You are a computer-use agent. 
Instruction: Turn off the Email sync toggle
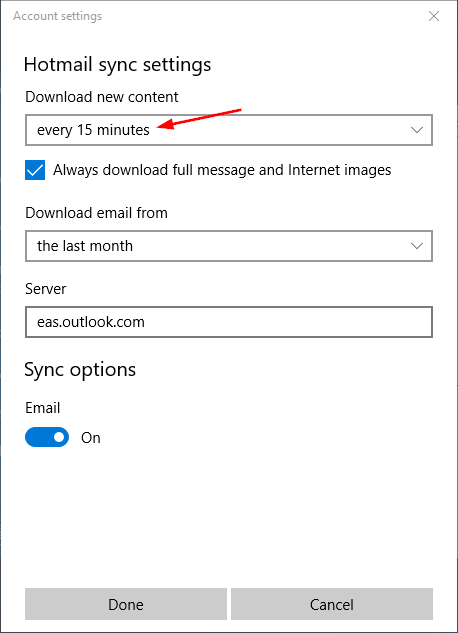point(47,437)
